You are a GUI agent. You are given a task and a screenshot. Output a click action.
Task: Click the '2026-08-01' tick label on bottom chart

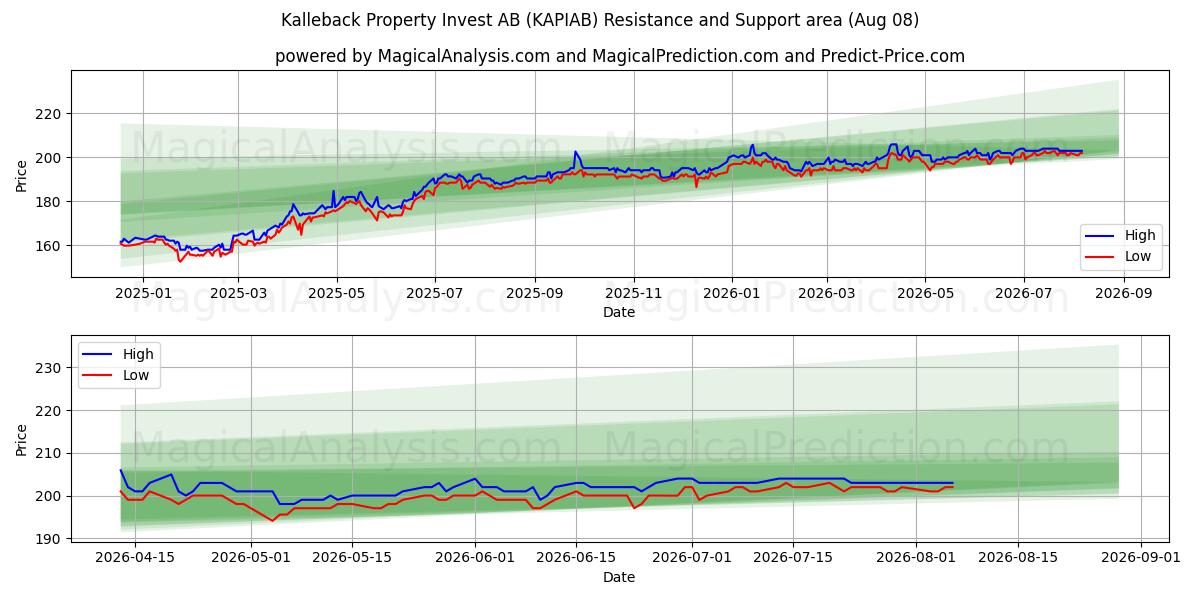(917, 560)
